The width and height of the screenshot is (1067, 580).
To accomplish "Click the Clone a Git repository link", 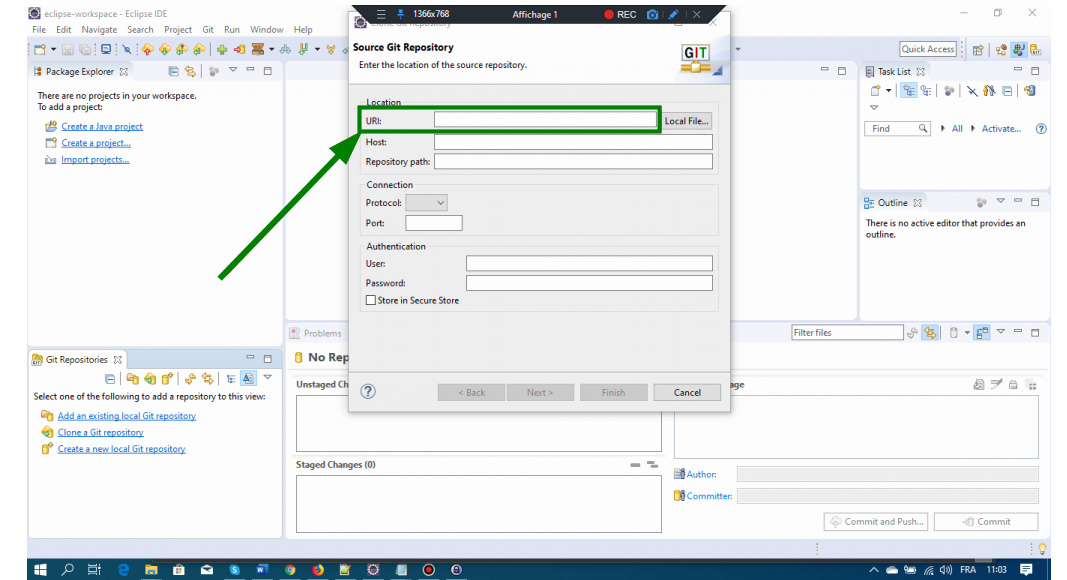I will (x=101, y=432).
